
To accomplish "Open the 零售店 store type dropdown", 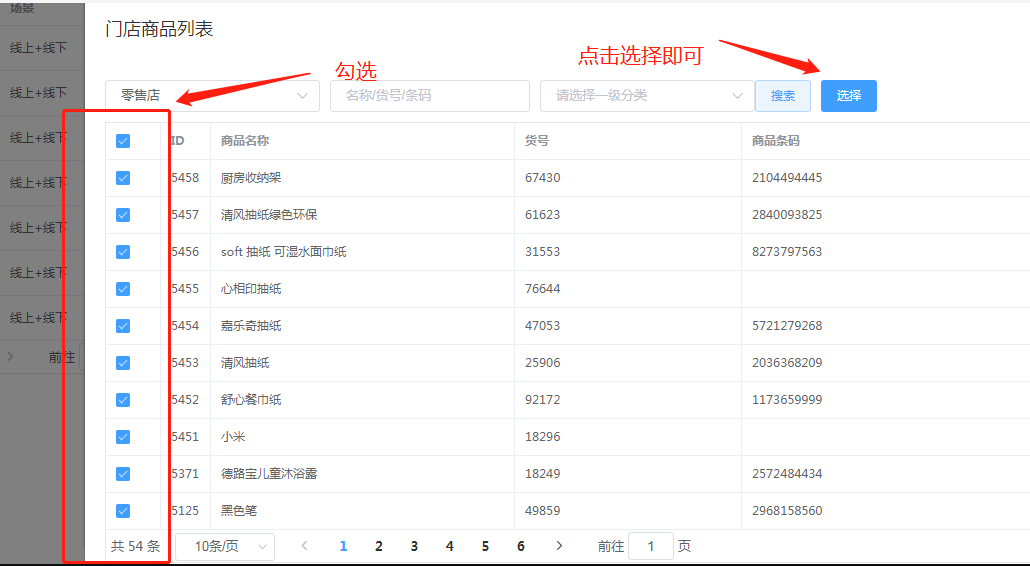I will click(212, 96).
